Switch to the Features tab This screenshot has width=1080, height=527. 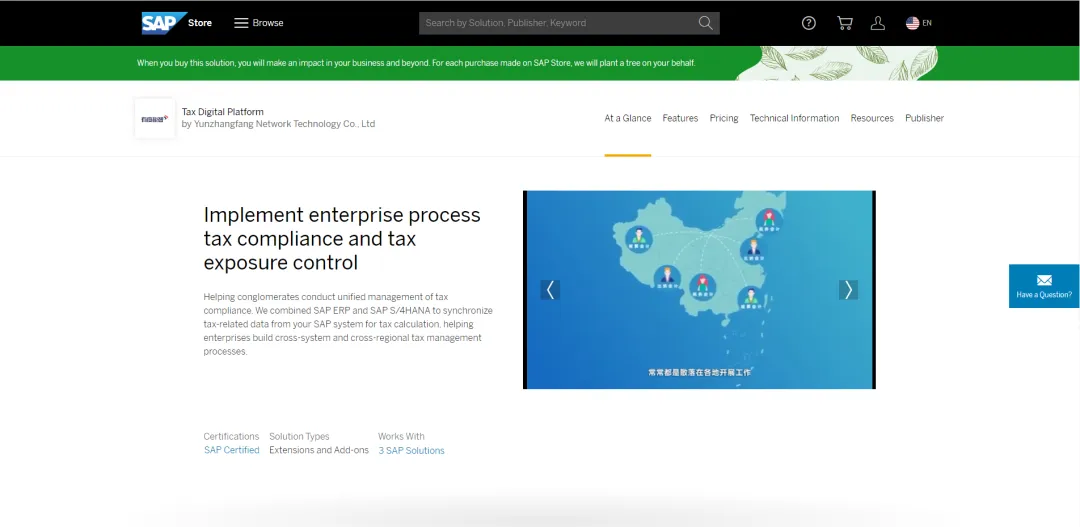click(x=680, y=118)
